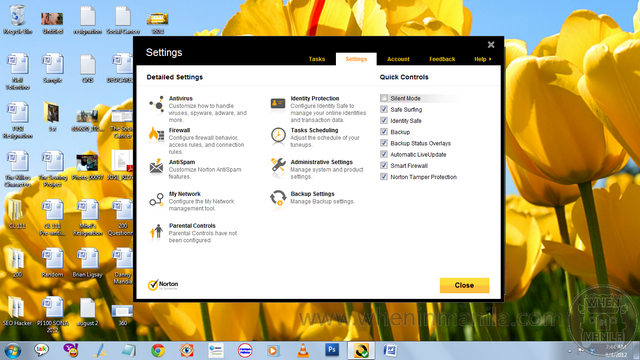Open the Tasks Scheduling clock icon
The image size is (640, 360).
click(x=278, y=135)
